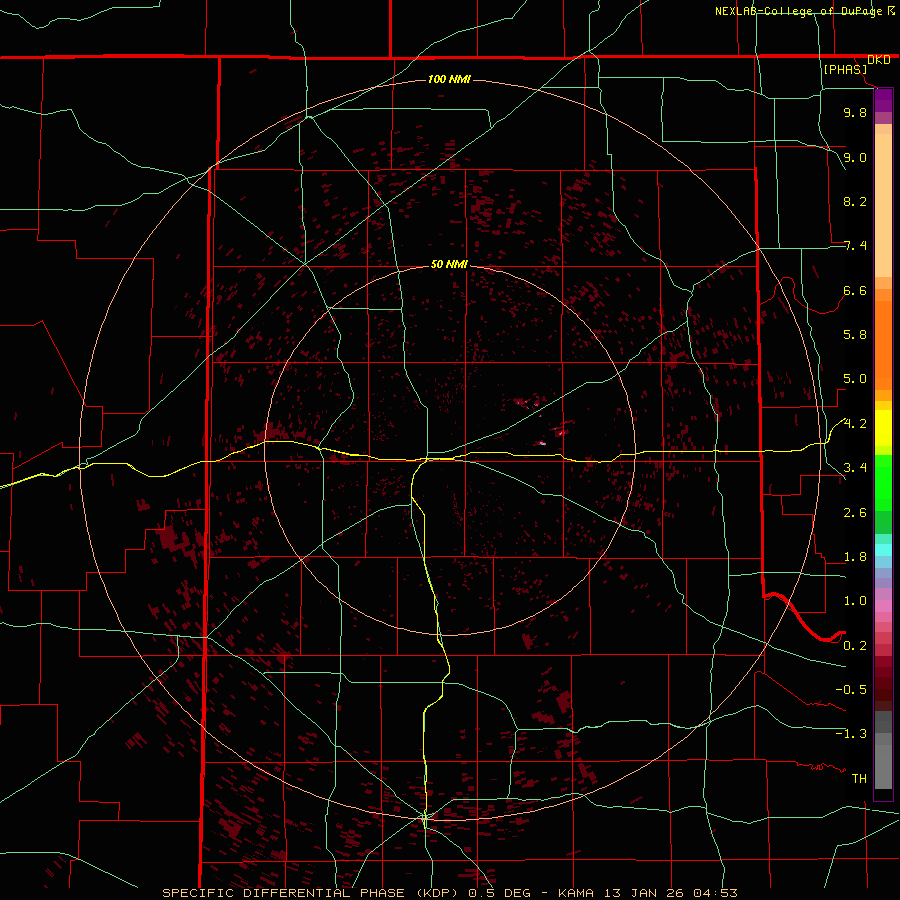Click the 50 NMI range ring label
900x900 pixels.
[x=449, y=264]
